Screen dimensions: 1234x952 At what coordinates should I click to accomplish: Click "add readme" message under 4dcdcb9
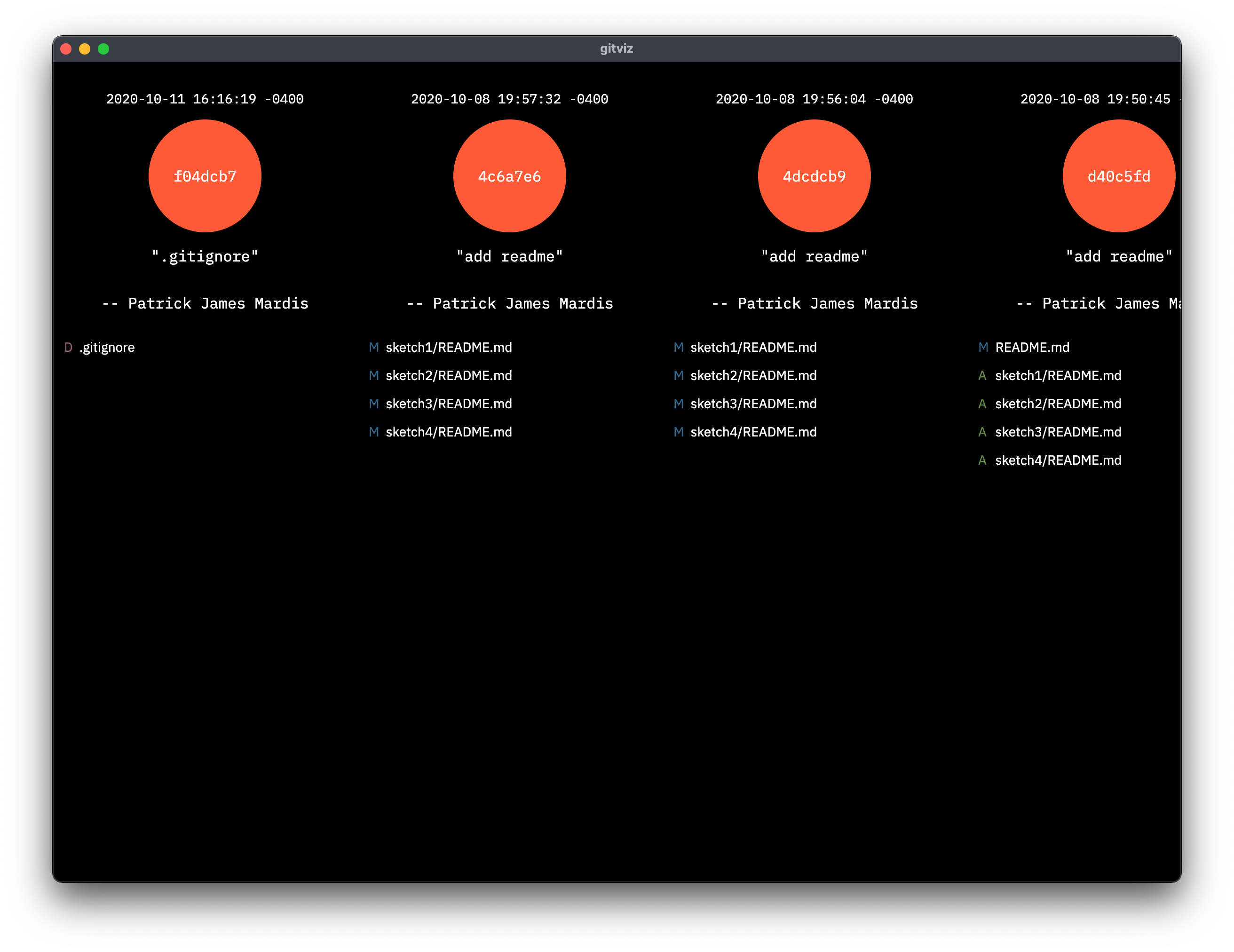[814, 256]
